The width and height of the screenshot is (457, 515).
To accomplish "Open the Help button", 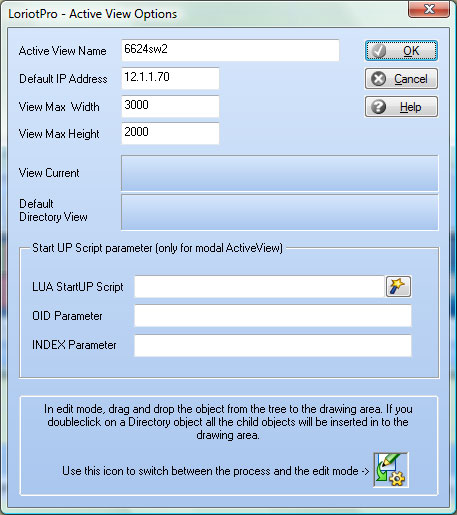I will pyautogui.click(x=401, y=107).
